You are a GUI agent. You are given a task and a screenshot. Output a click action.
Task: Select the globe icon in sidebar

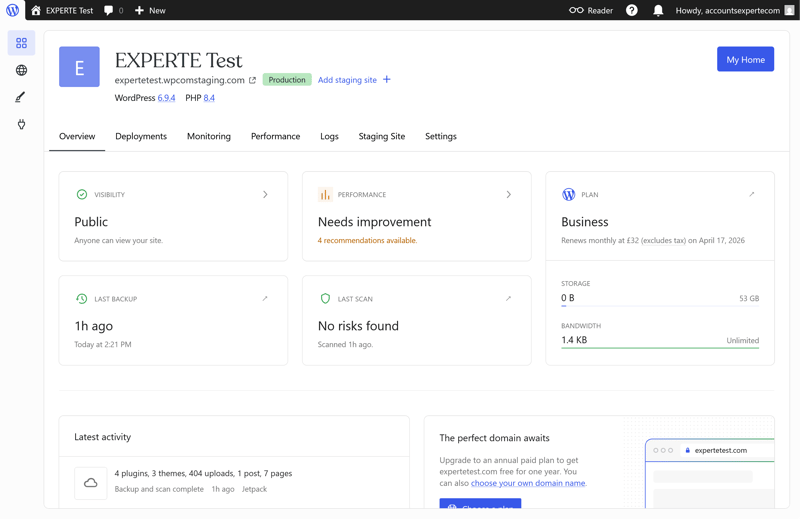[x=21, y=70]
